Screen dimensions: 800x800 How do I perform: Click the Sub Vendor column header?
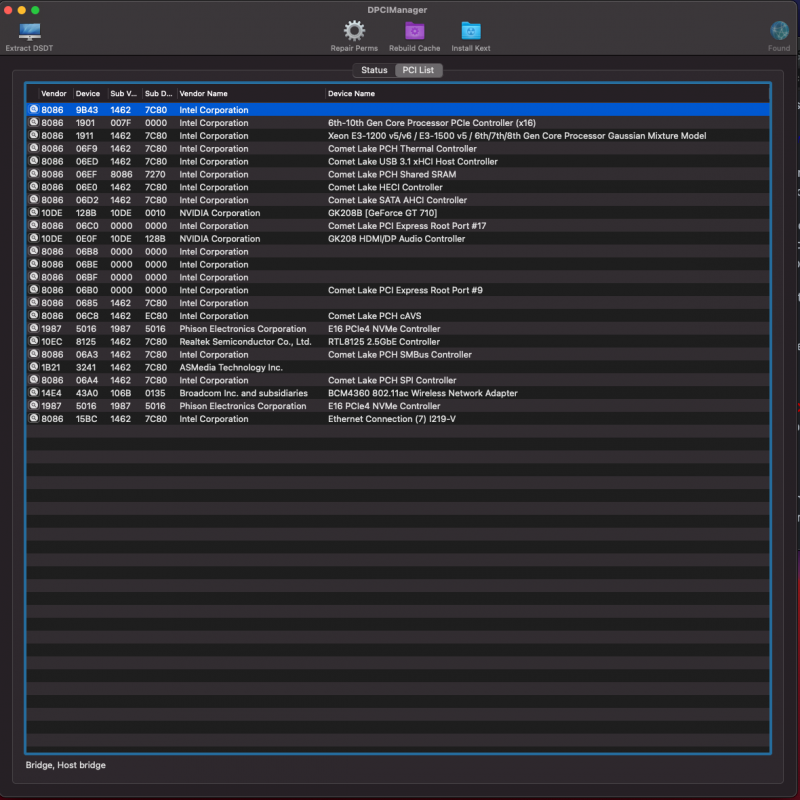point(122,93)
